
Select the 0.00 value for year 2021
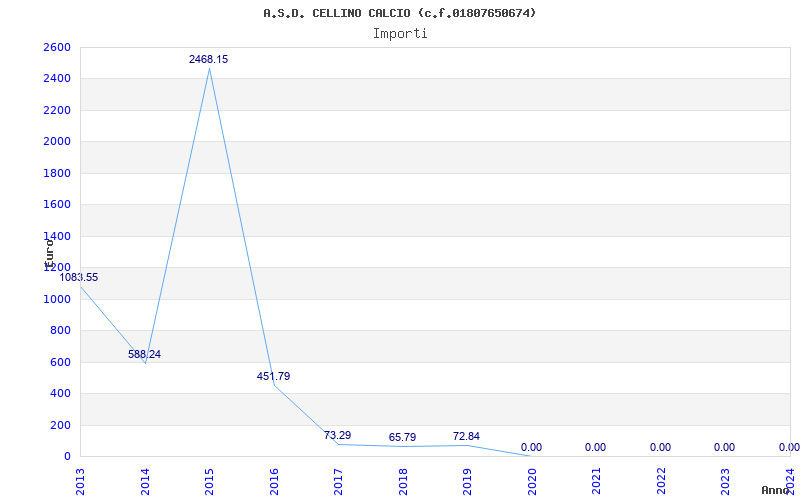[x=595, y=447]
